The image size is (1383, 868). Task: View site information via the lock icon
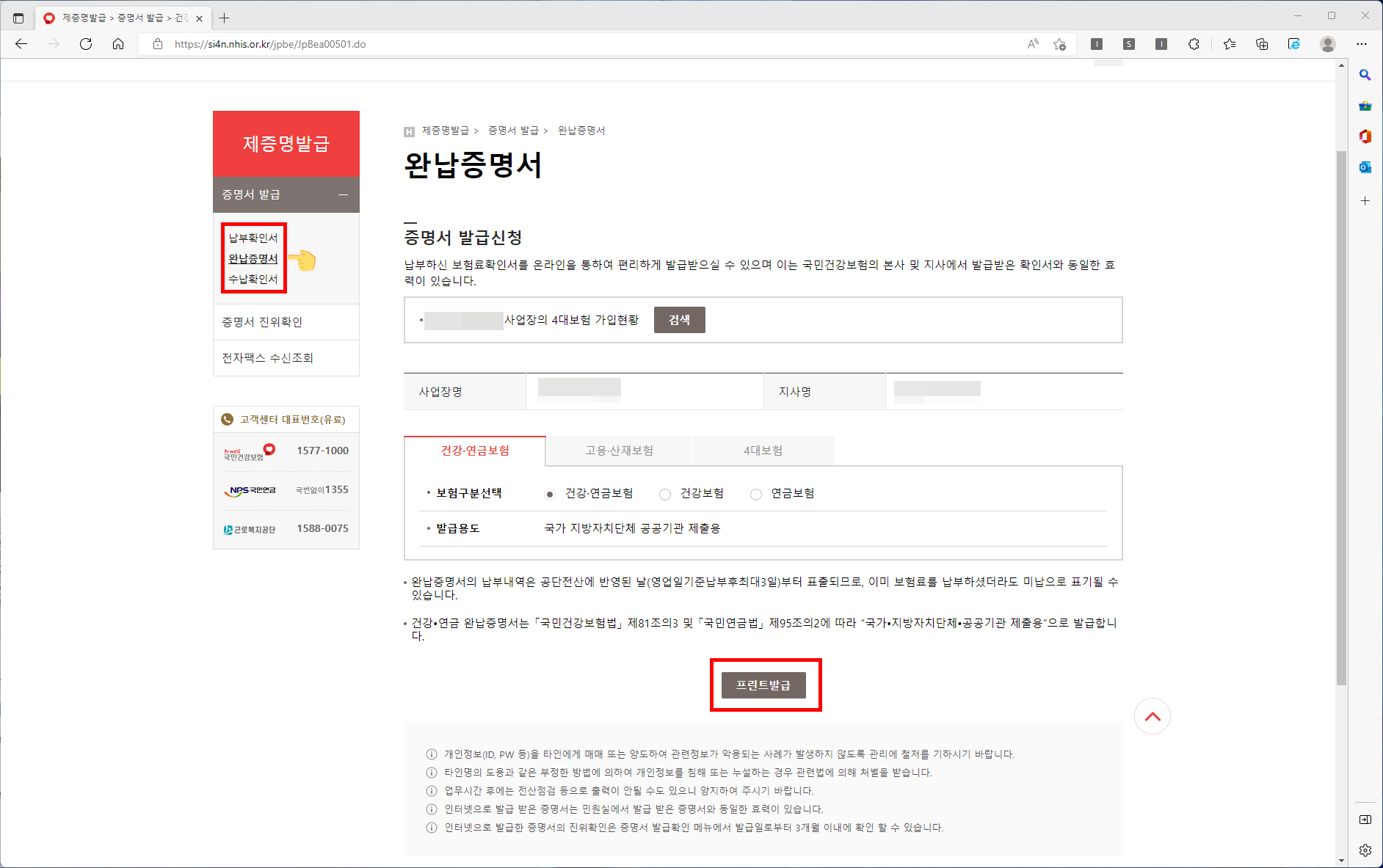pyautogui.click(x=157, y=44)
